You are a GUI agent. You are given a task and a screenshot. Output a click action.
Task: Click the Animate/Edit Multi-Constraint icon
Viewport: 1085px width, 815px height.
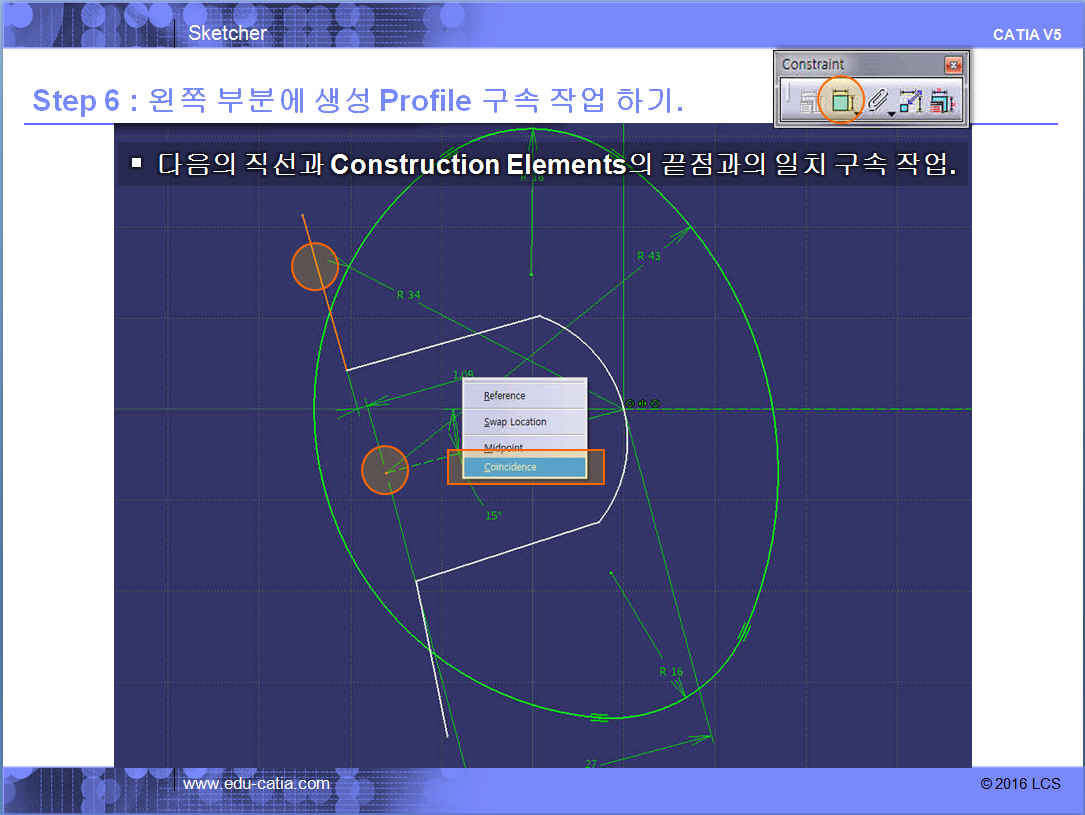click(x=941, y=101)
